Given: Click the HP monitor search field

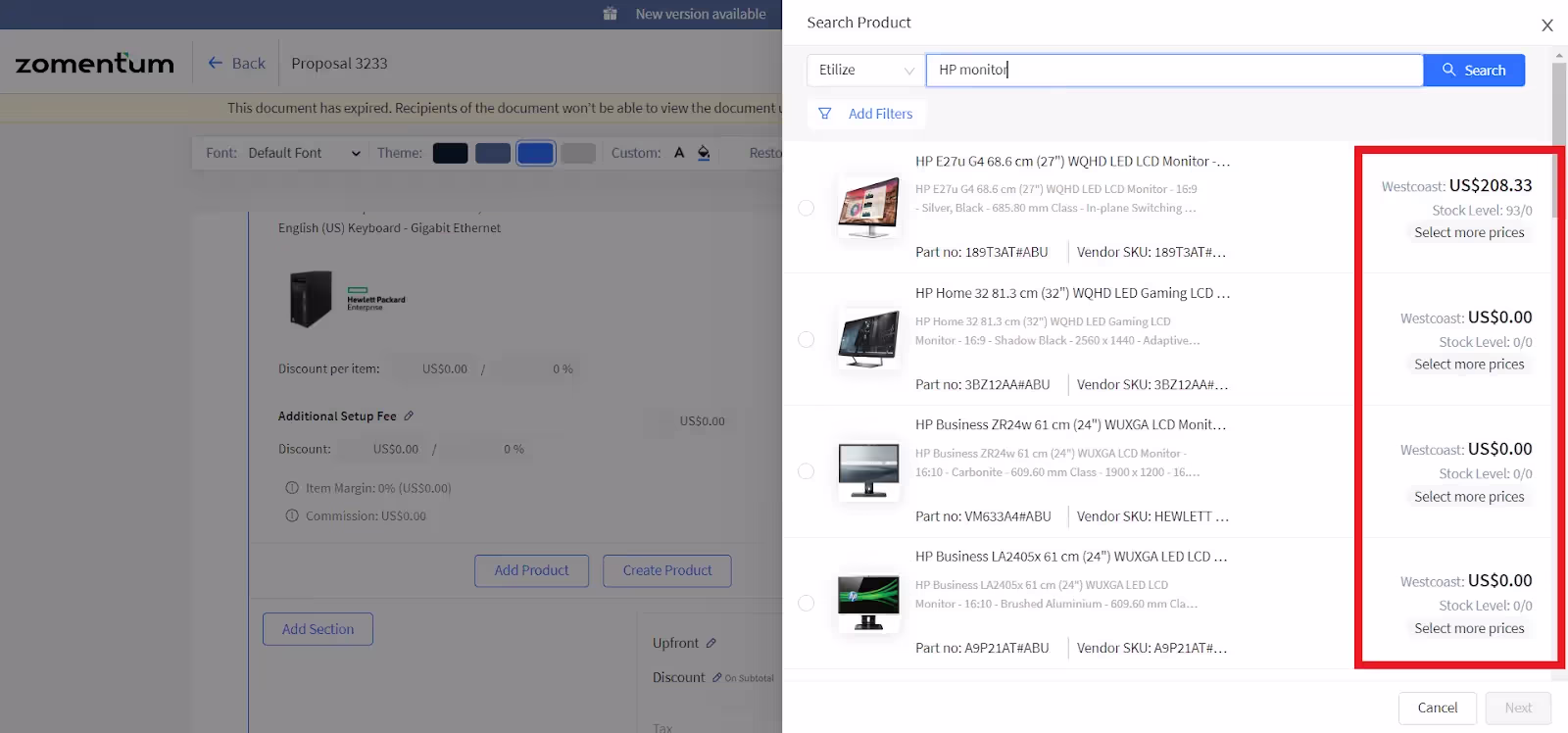Looking at the screenshot, I should (x=1174, y=71).
